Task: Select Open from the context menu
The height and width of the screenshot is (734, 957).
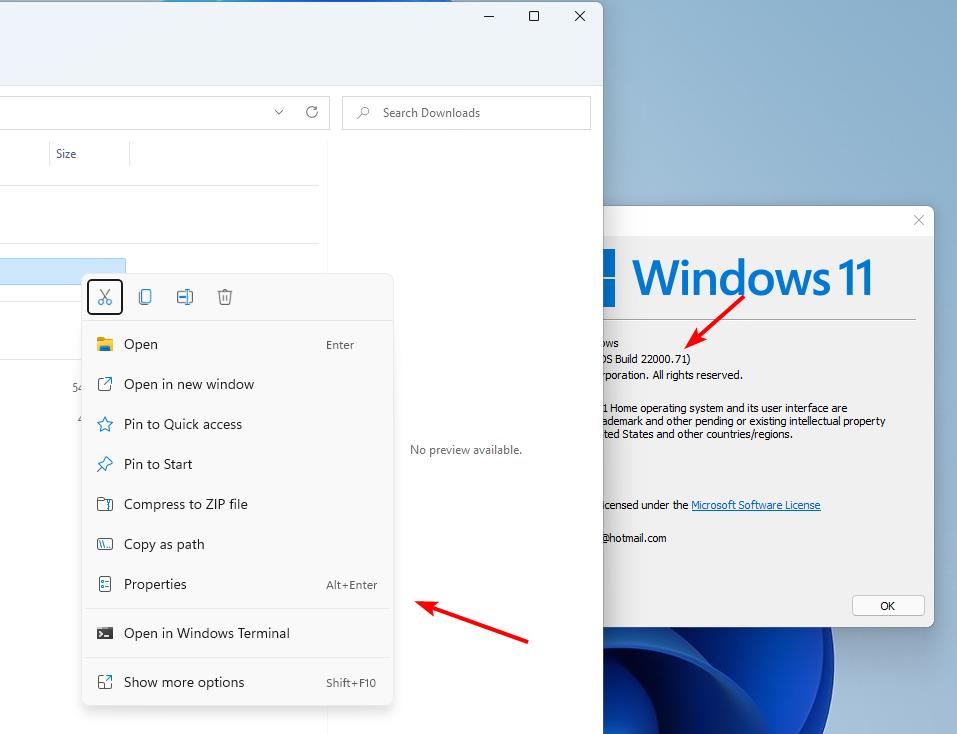Action: [237, 344]
